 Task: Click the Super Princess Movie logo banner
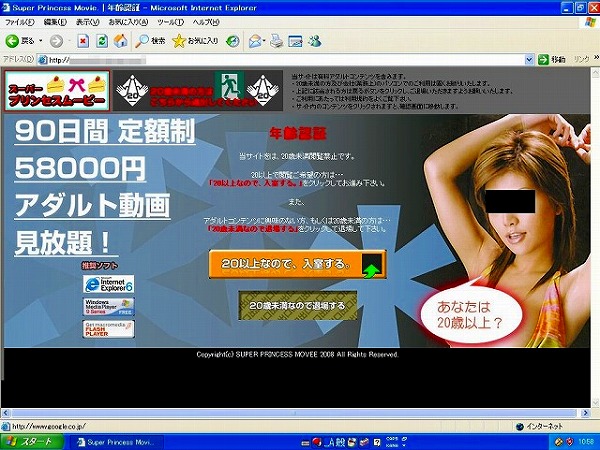coord(57,91)
